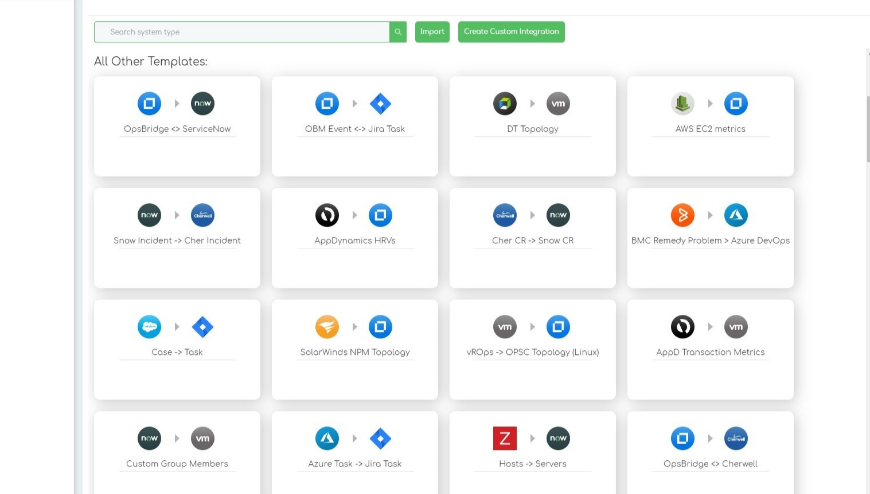Click vm icon in vROps -> OPSC Topology card
This screenshot has height=494, width=870.
(x=505, y=327)
